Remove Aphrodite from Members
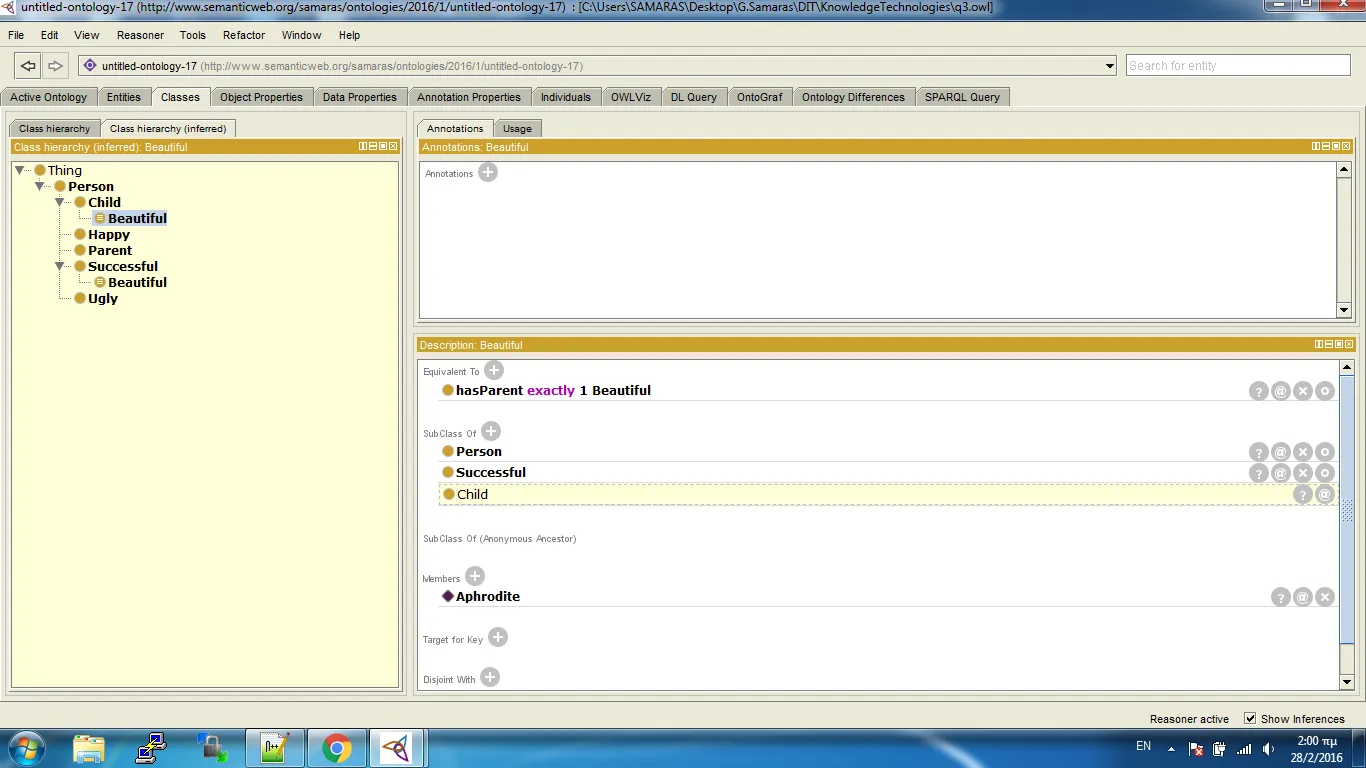The height and width of the screenshot is (768, 1366). [x=1325, y=597]
